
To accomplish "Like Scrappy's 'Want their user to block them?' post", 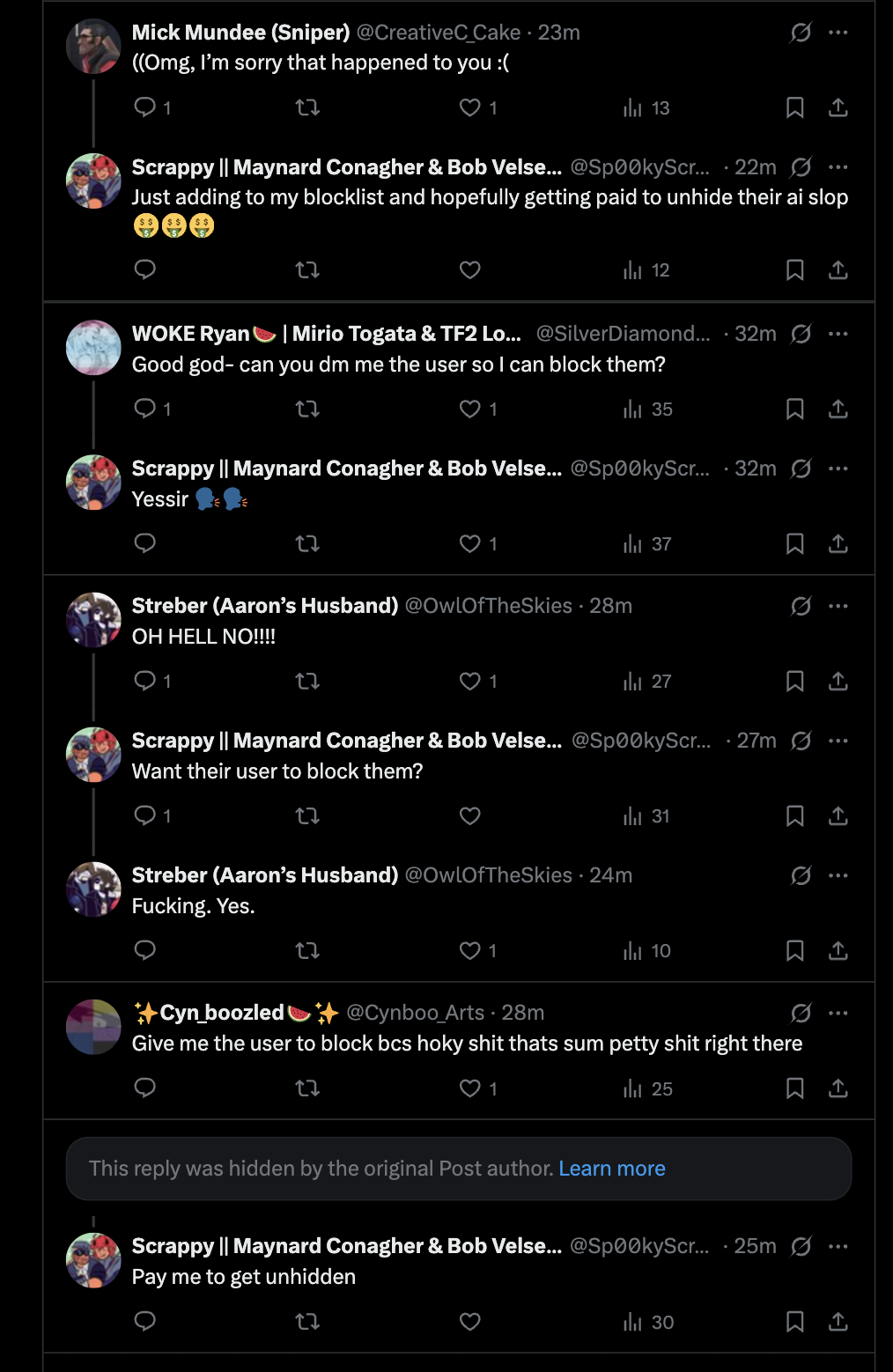I will 470,816.
